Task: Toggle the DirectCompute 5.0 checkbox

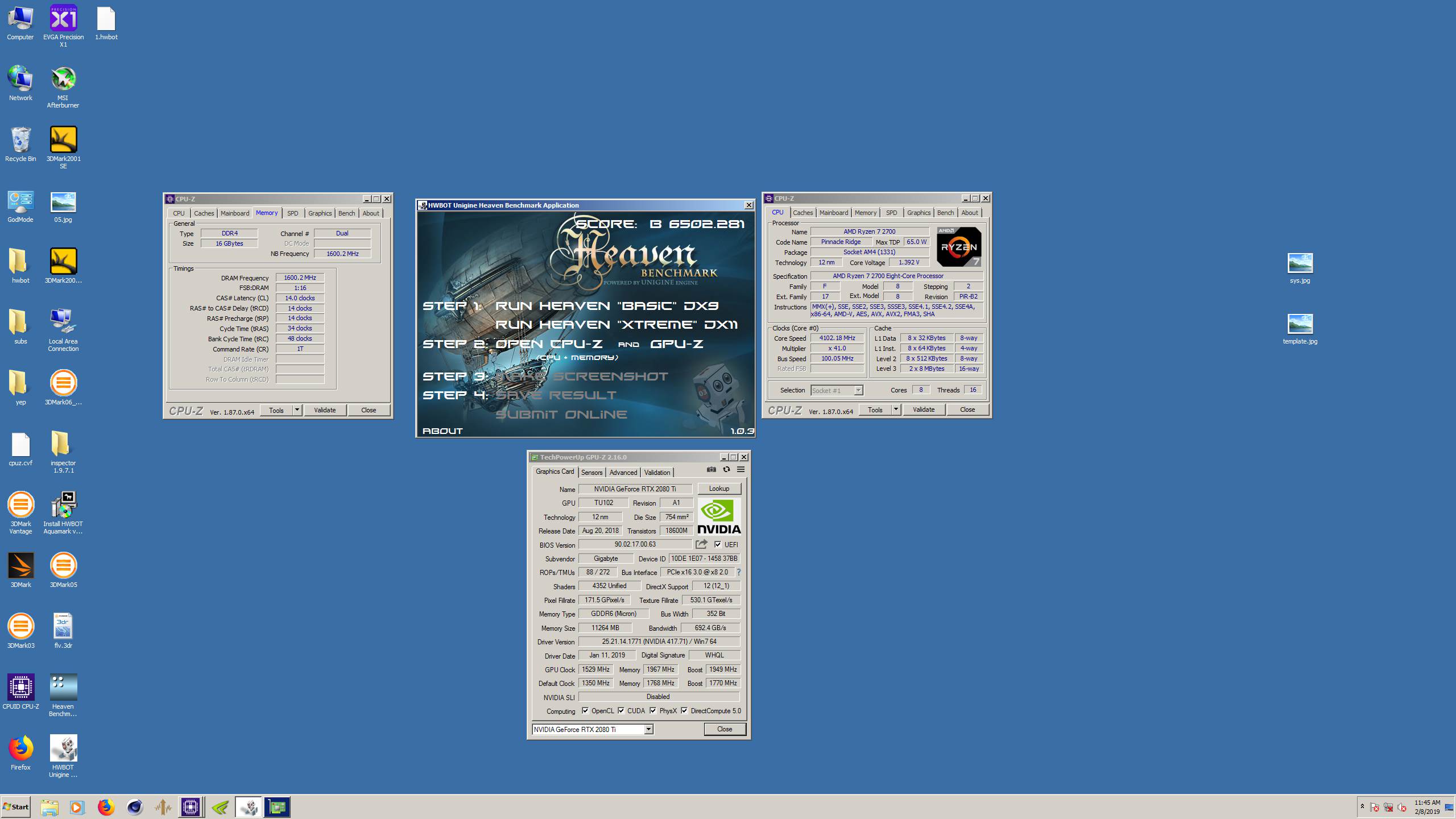Action: tap(684, 710)
